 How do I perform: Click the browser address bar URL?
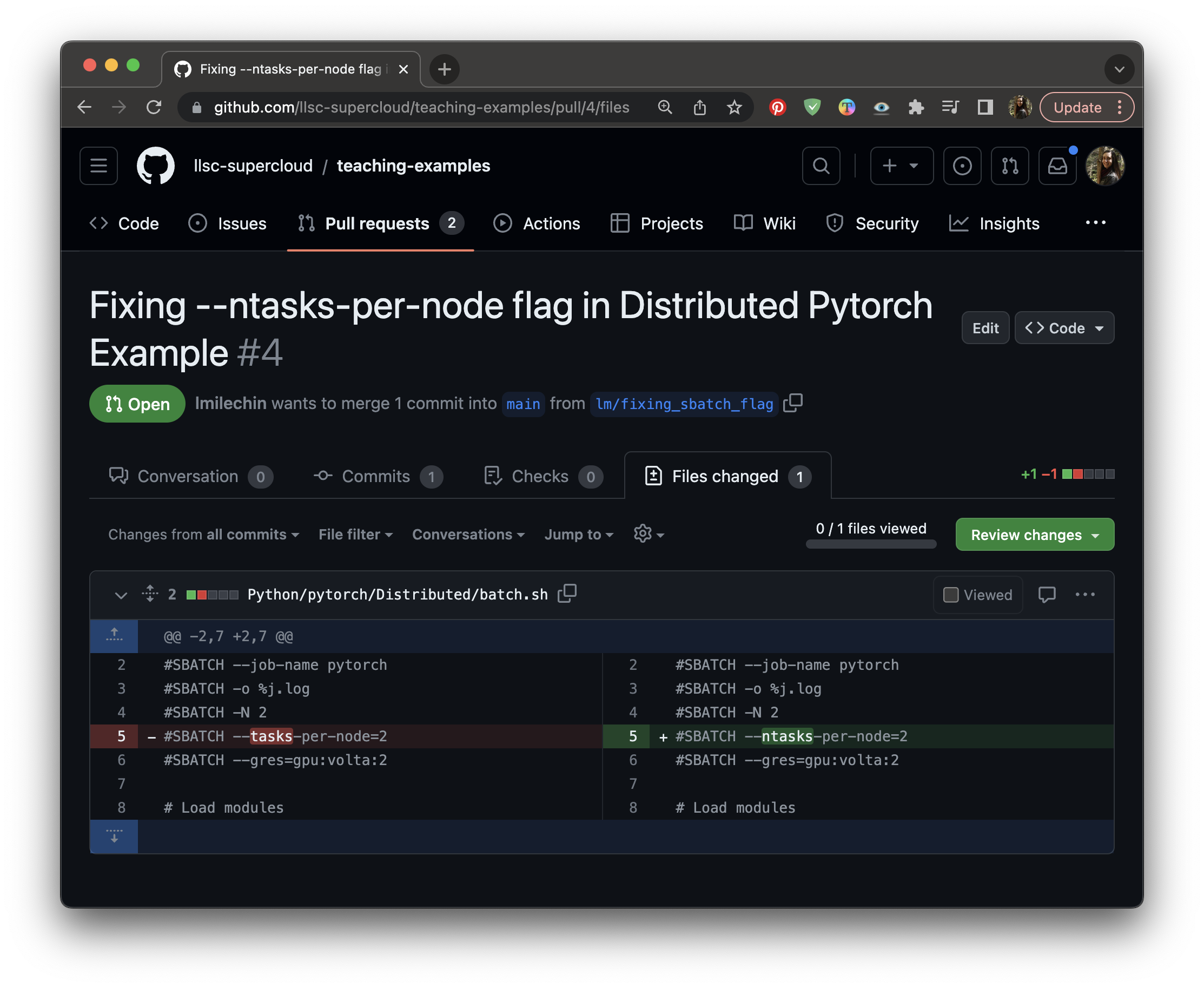[x=422, y=107]
